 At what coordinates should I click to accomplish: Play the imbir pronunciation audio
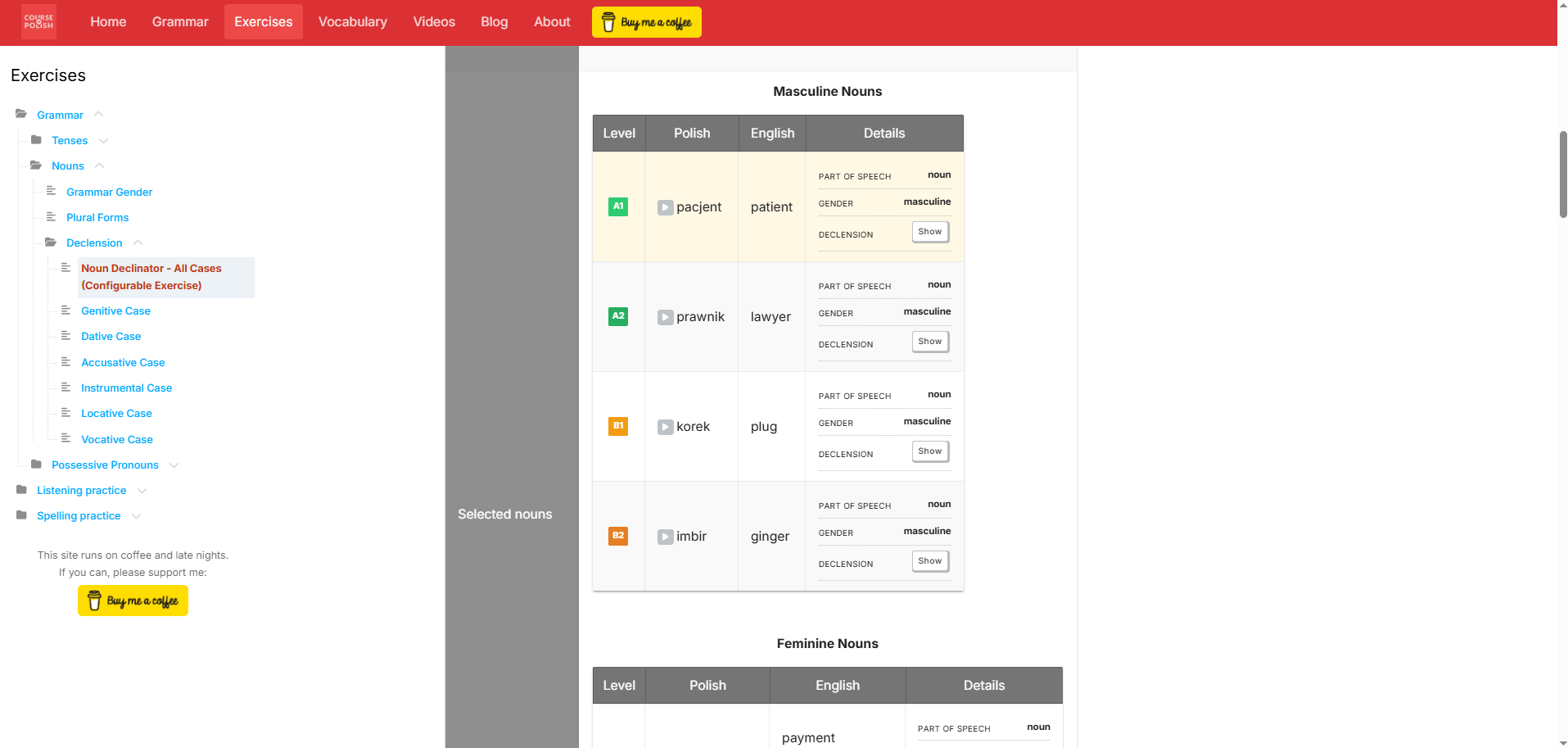(x=665, y=537)
